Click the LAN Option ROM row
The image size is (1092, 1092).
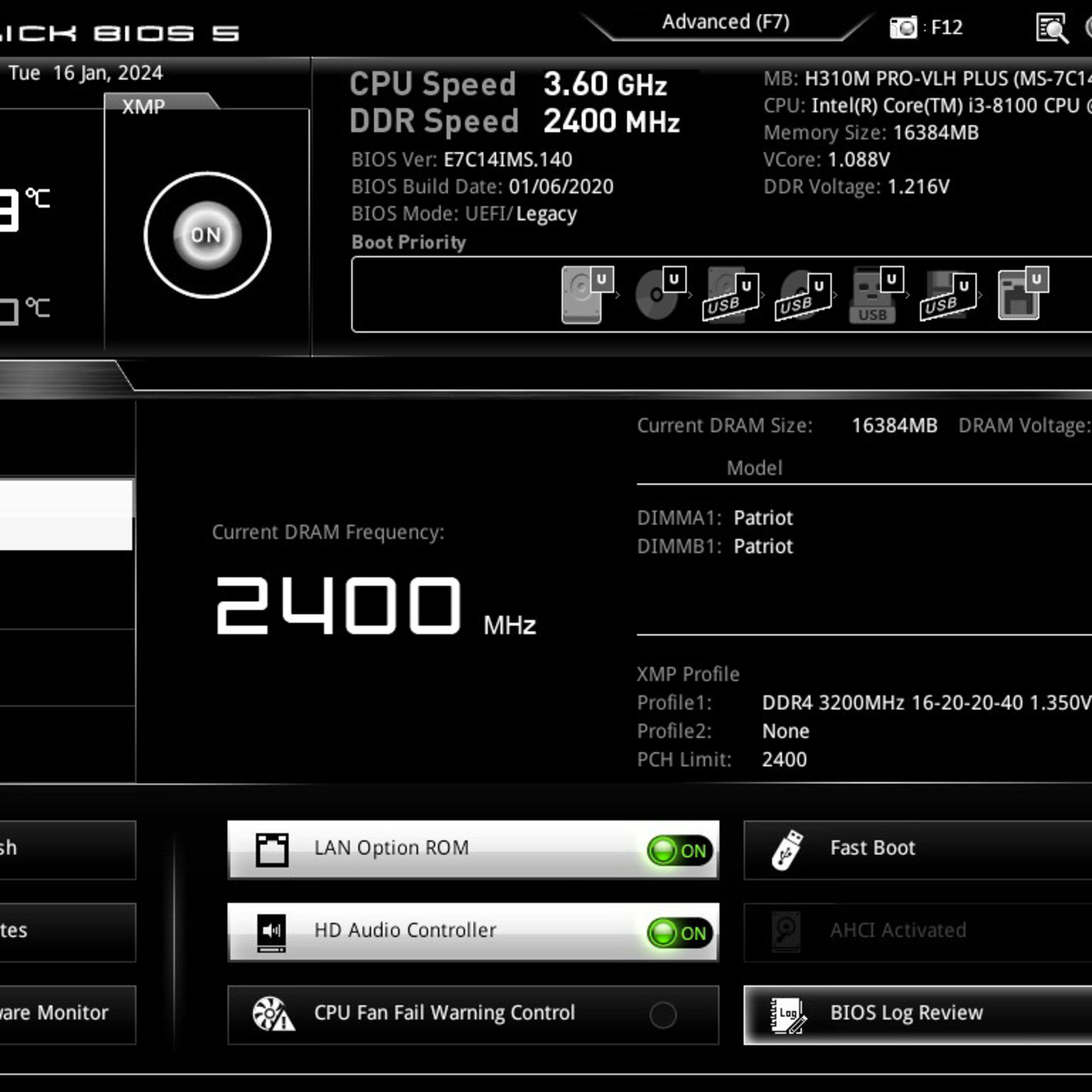point(473,849)
